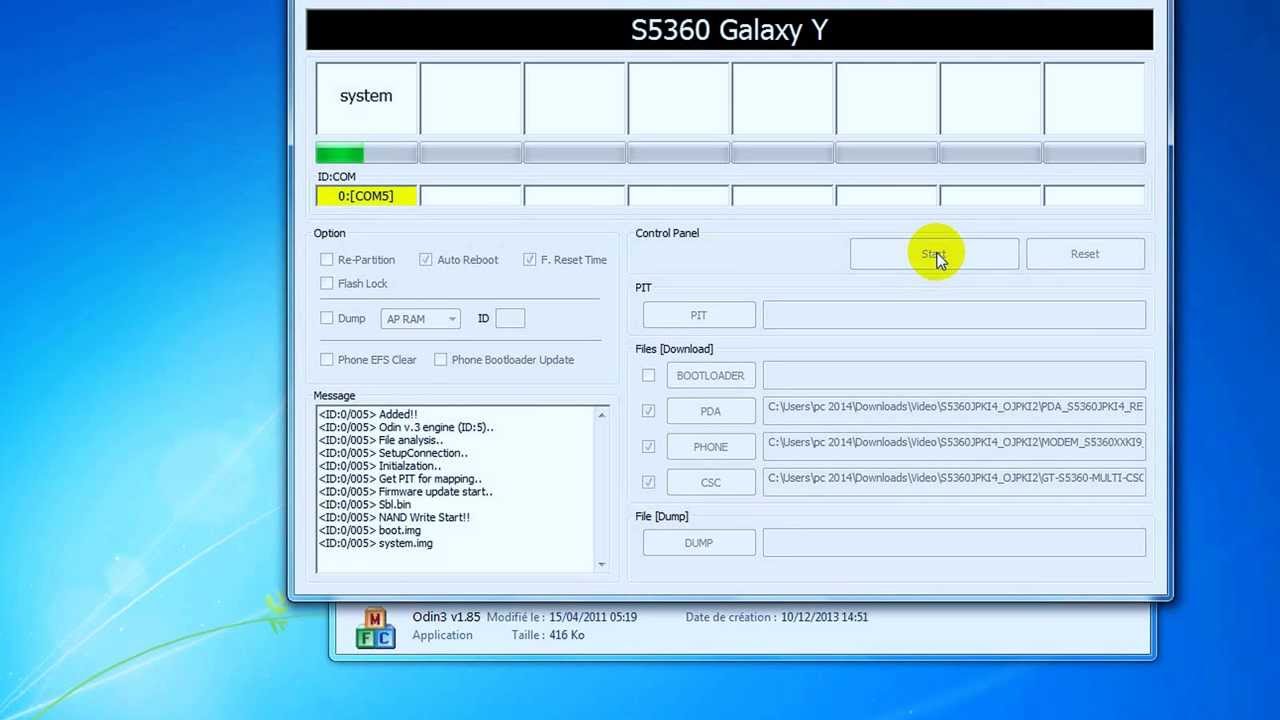Click the BOOTLOADER file path field
The width and height of the screenshot is (1280, 720).
(x=954, y=376)
